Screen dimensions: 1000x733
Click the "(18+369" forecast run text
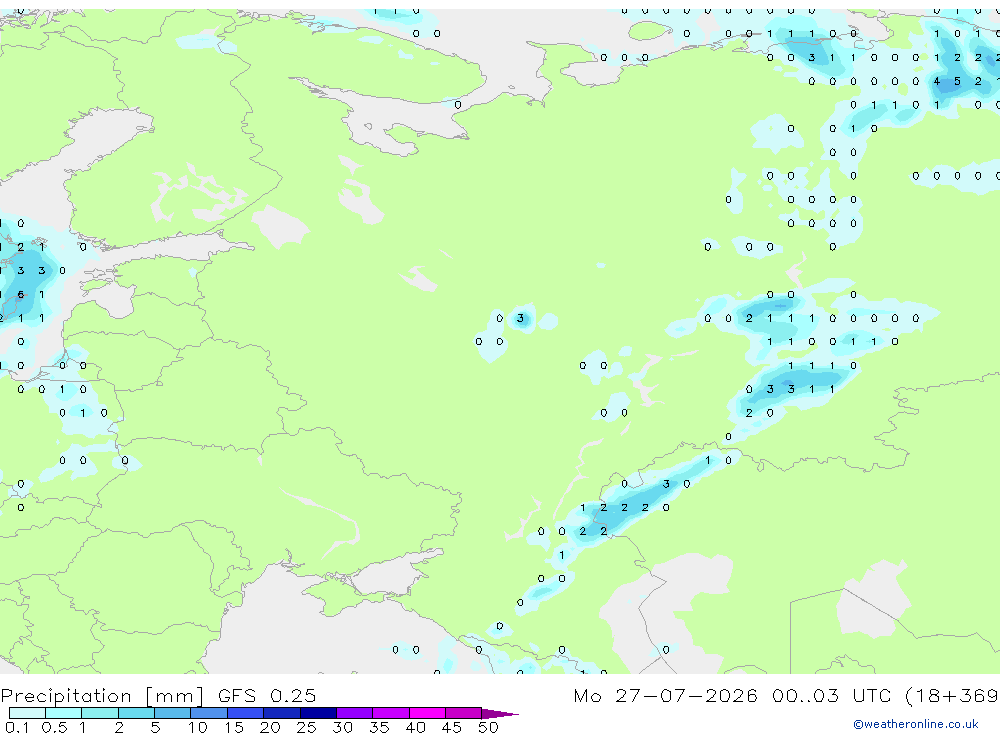coord(952,695)
